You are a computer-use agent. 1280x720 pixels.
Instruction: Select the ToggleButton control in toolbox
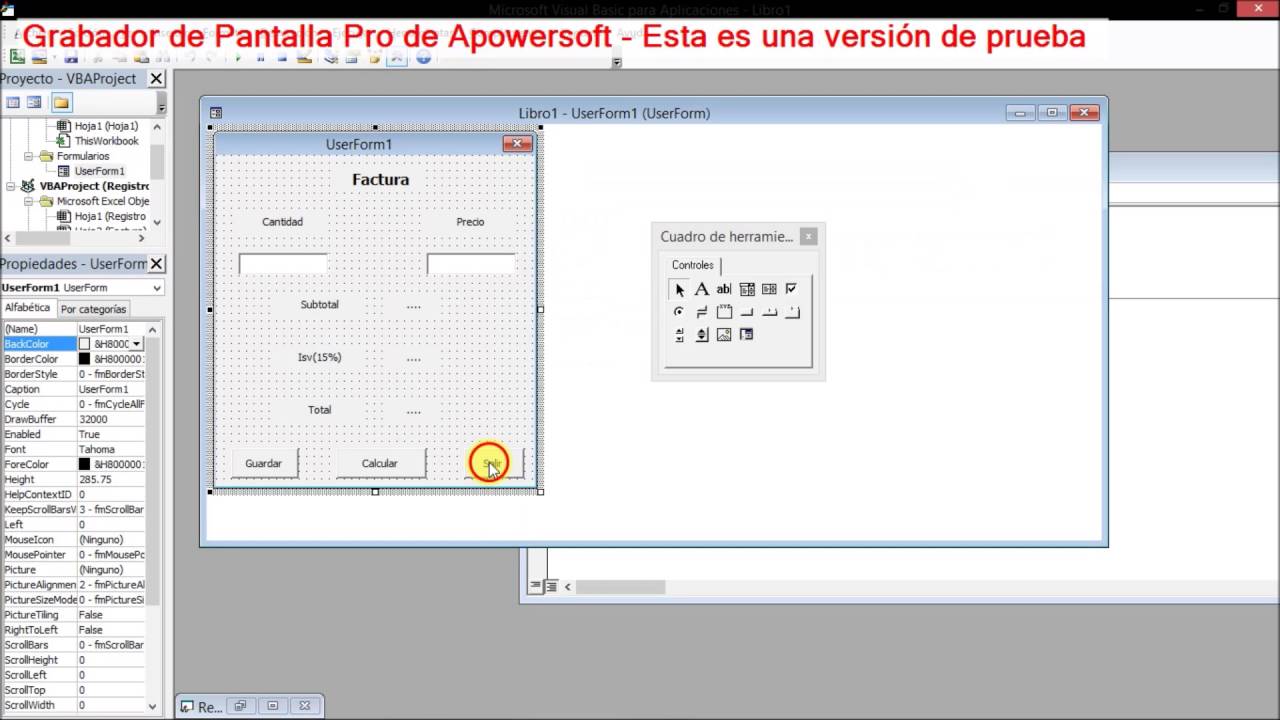click(702, 312)
